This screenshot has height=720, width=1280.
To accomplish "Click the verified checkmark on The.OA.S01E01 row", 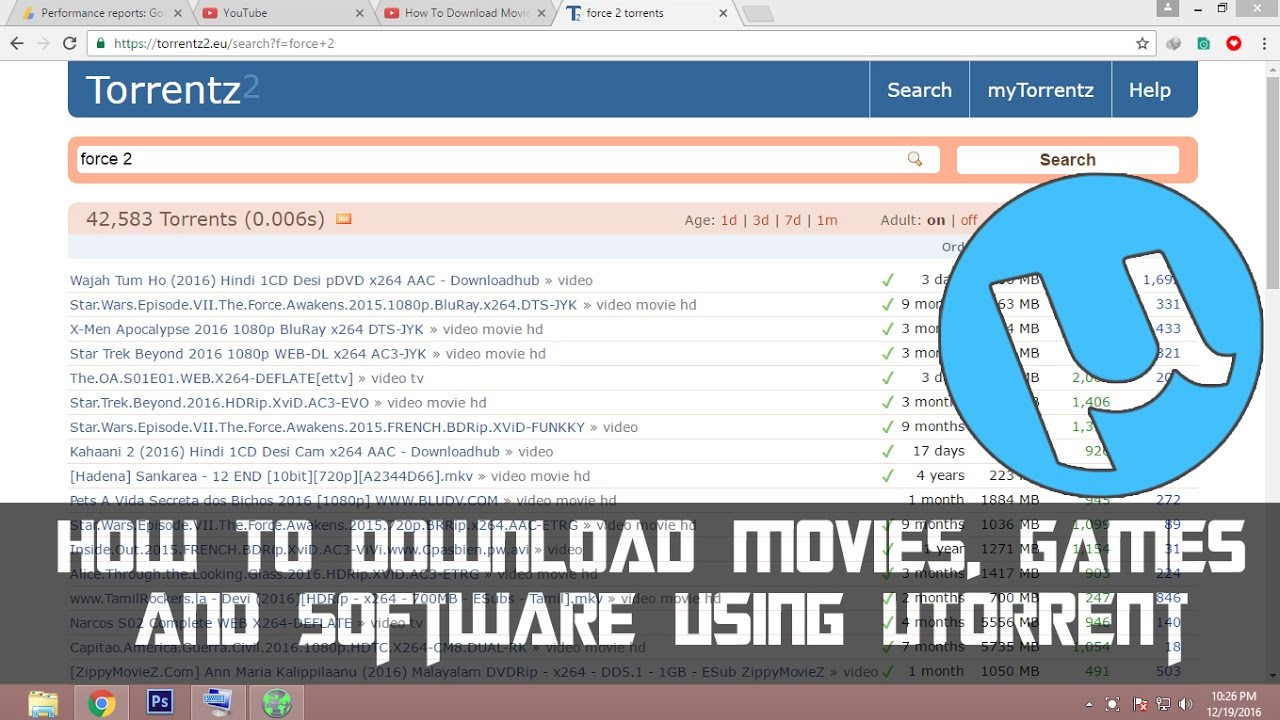I will click(887, 378).
